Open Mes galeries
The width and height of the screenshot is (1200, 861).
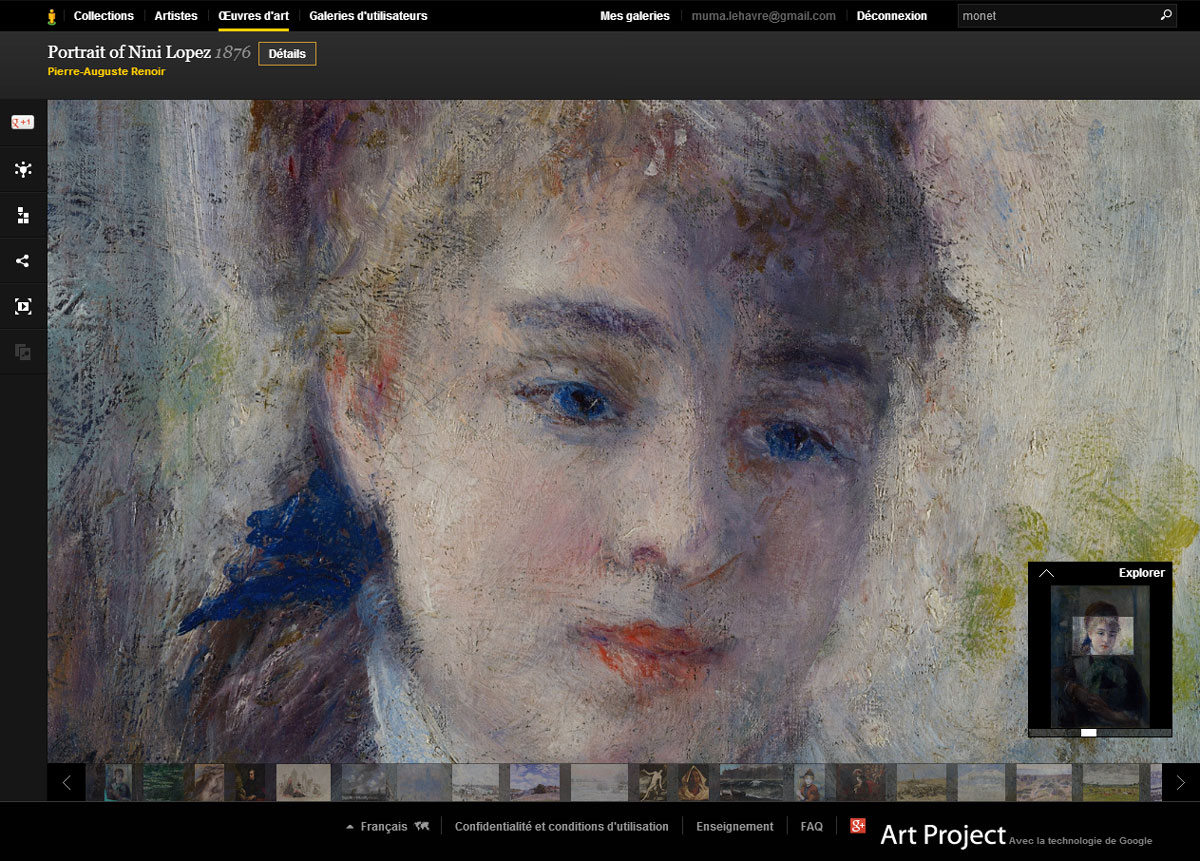[635, 16]
